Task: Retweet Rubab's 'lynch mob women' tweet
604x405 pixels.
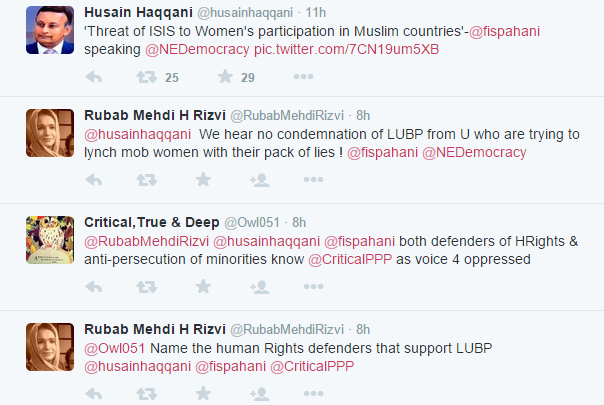Action: point(146,180)
